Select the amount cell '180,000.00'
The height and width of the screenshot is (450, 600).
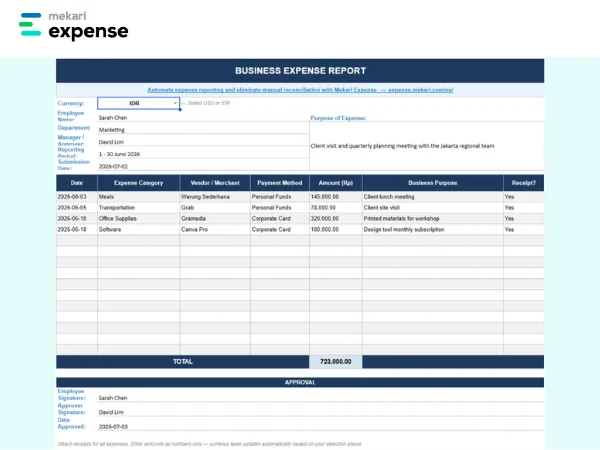click(x=336, y=230)
